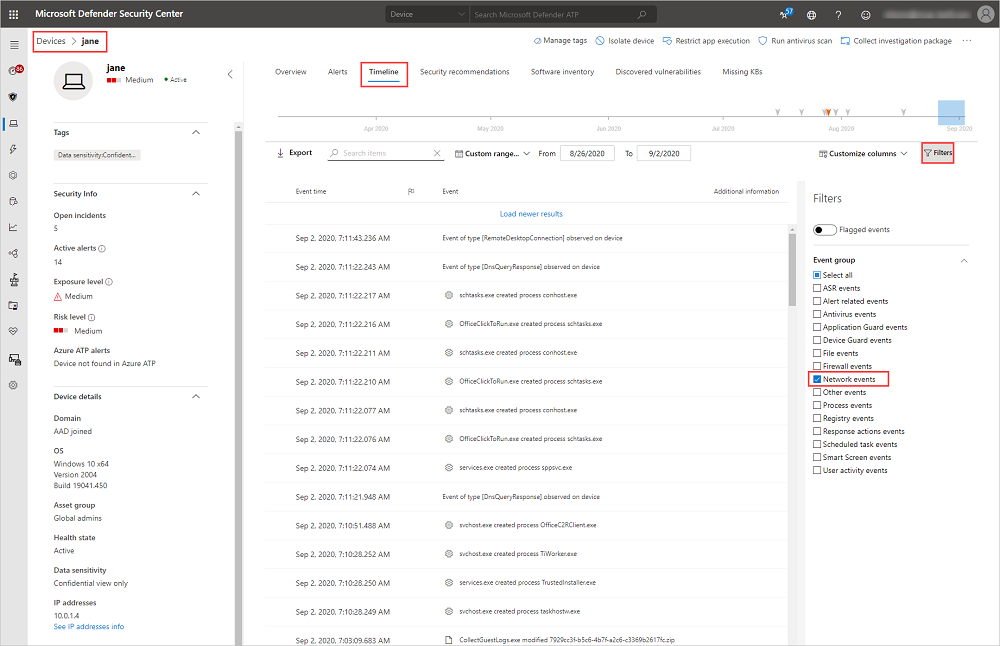Open the Discovered vulnerabilities tab

click(x=658, y=72)
